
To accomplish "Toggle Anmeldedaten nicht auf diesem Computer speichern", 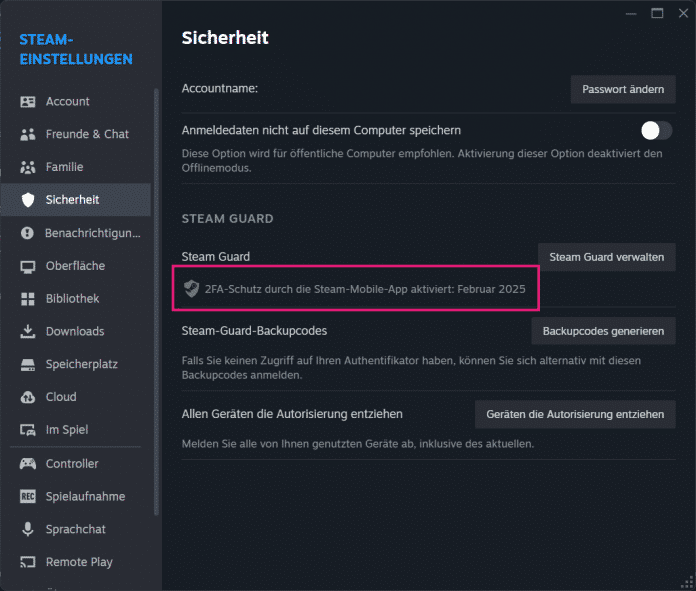I will click(656, 130).
